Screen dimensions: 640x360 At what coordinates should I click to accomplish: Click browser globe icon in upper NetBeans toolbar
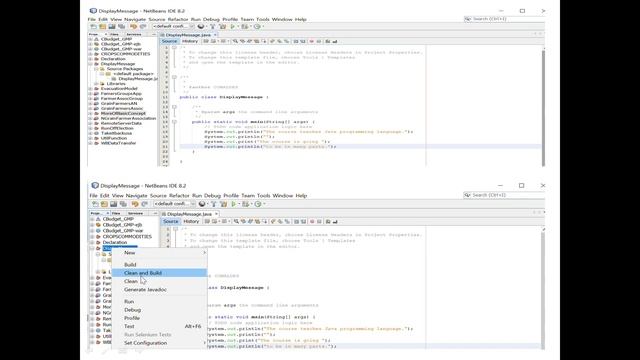[x=200, y=27]
